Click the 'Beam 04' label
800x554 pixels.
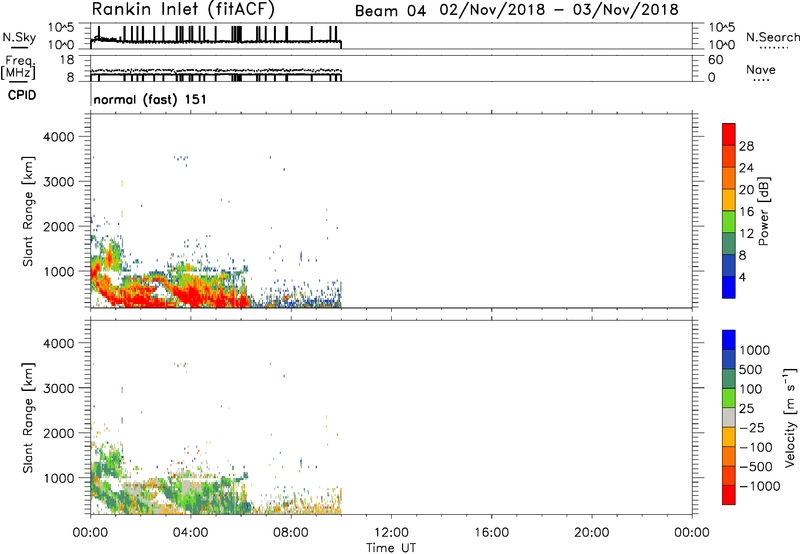tap(390, 11)
